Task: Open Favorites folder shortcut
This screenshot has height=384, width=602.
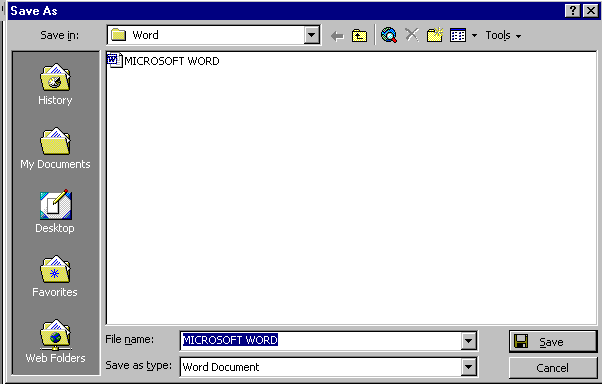Action: pos(55,276)
